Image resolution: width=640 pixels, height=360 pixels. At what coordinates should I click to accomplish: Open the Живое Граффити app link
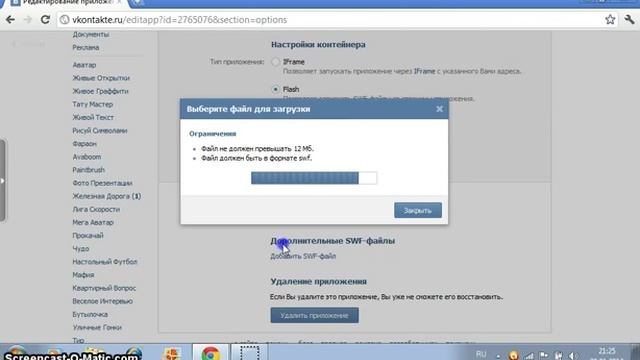click(x=100, y=91)
